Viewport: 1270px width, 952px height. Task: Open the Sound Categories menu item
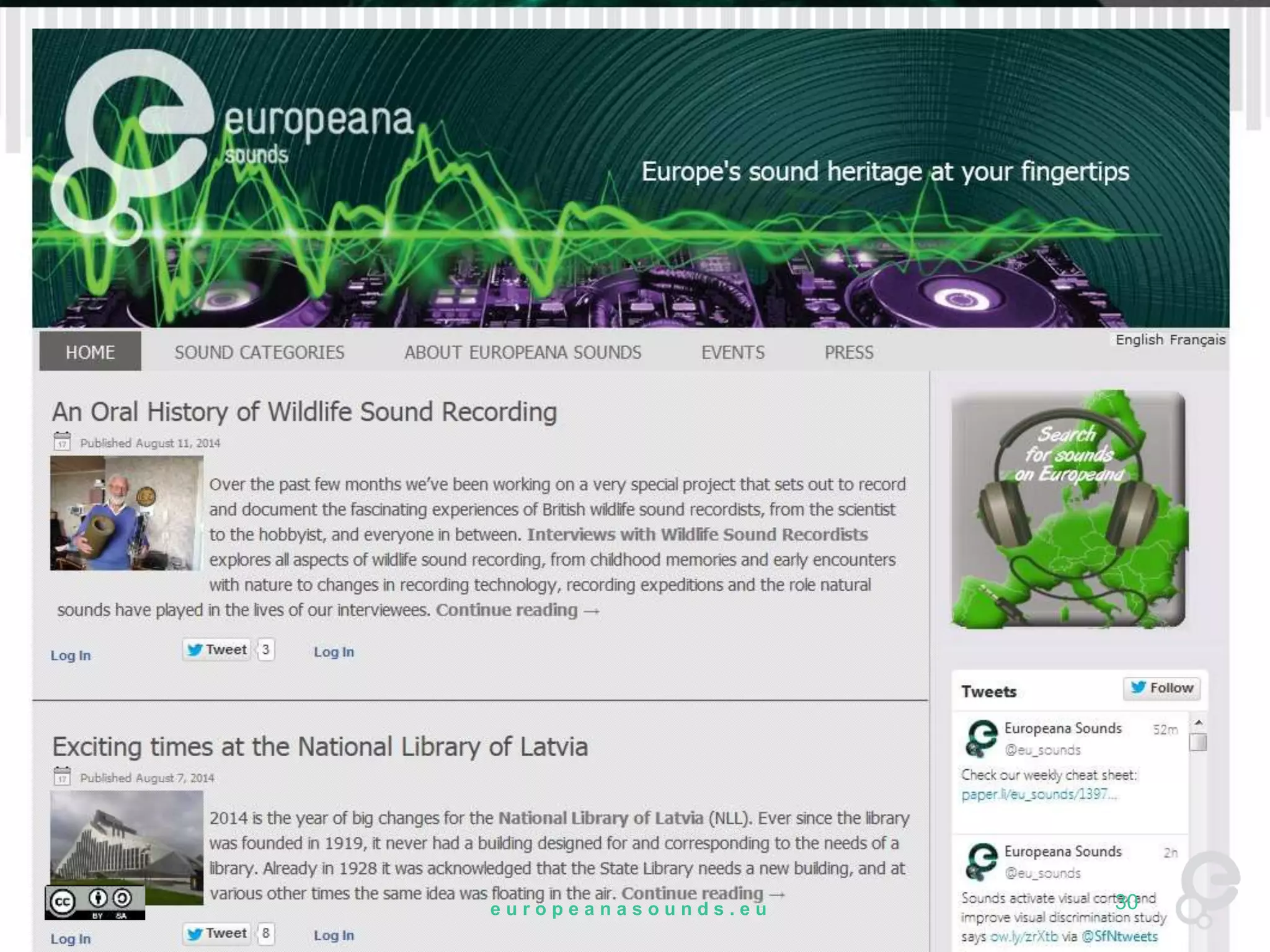coord(259,352)
